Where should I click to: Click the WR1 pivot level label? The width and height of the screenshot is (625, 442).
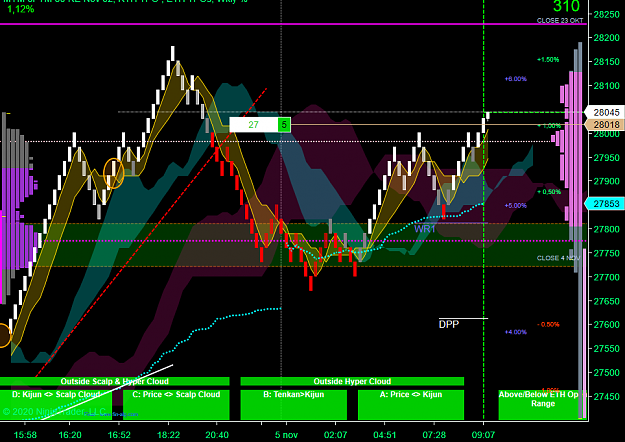(424, 229)
